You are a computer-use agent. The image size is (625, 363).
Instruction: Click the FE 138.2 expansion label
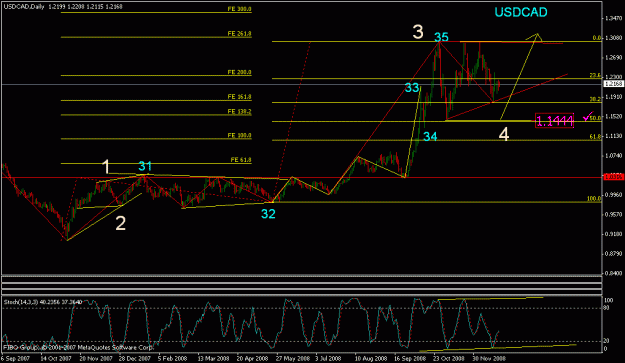tap(239, 112)
